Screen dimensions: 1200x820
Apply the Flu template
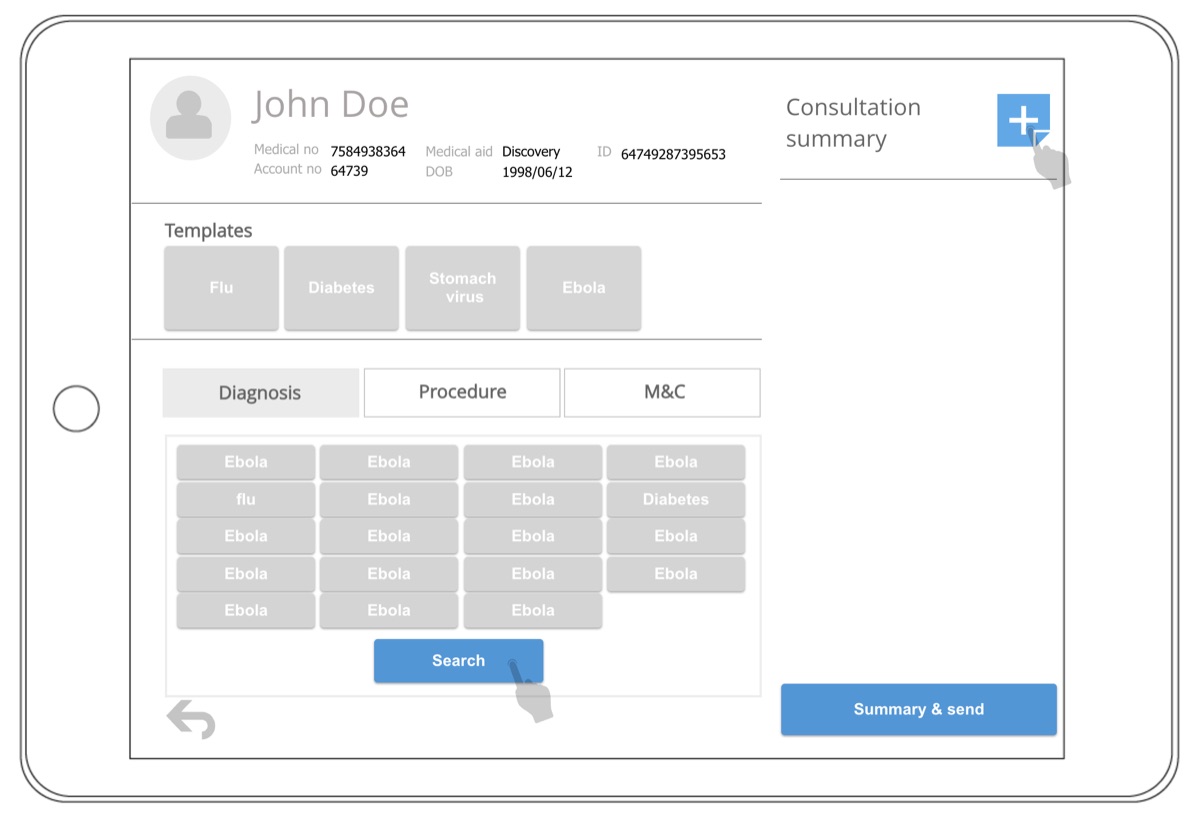[x=221, y=288]
